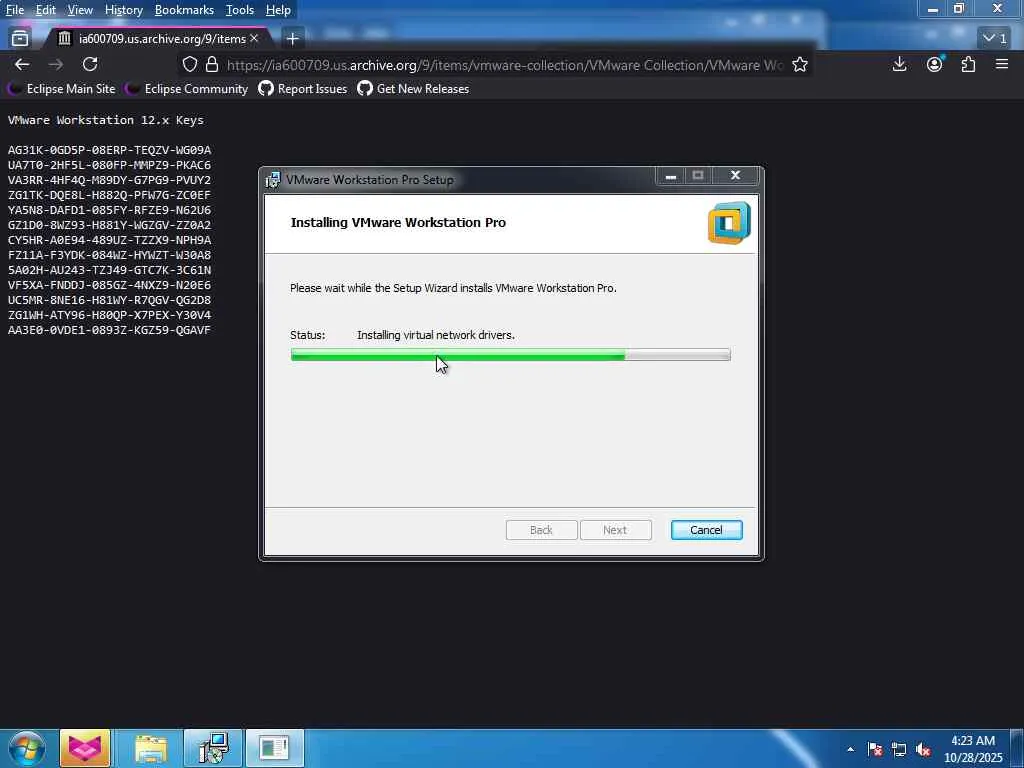Screen dimensions: 1024x768
Task: Close the ia600709.us.archive.org tab
Action: click(254, 39)
